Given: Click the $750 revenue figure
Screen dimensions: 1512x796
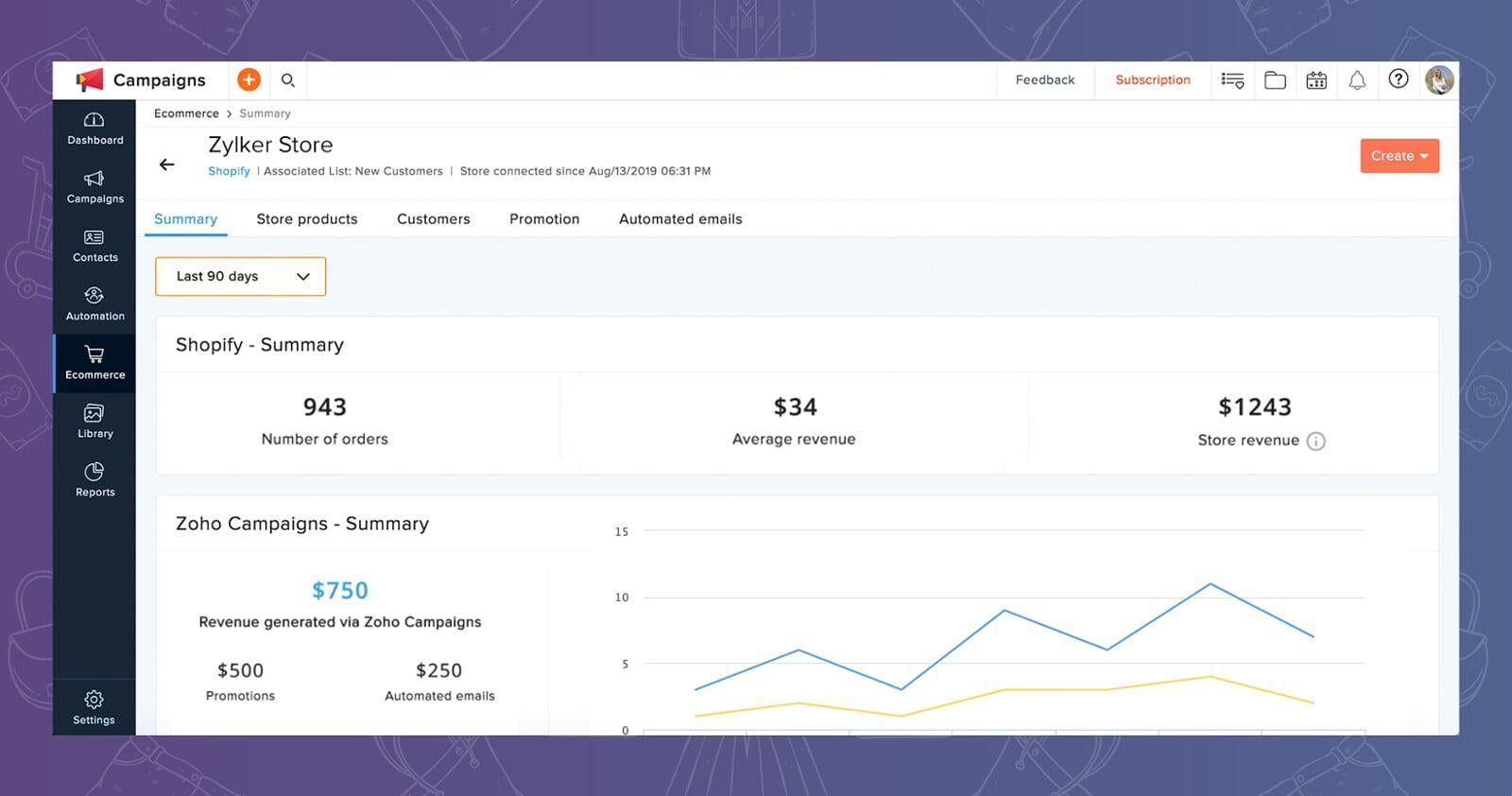Looking at the screenshot, I should pos(340,591).
